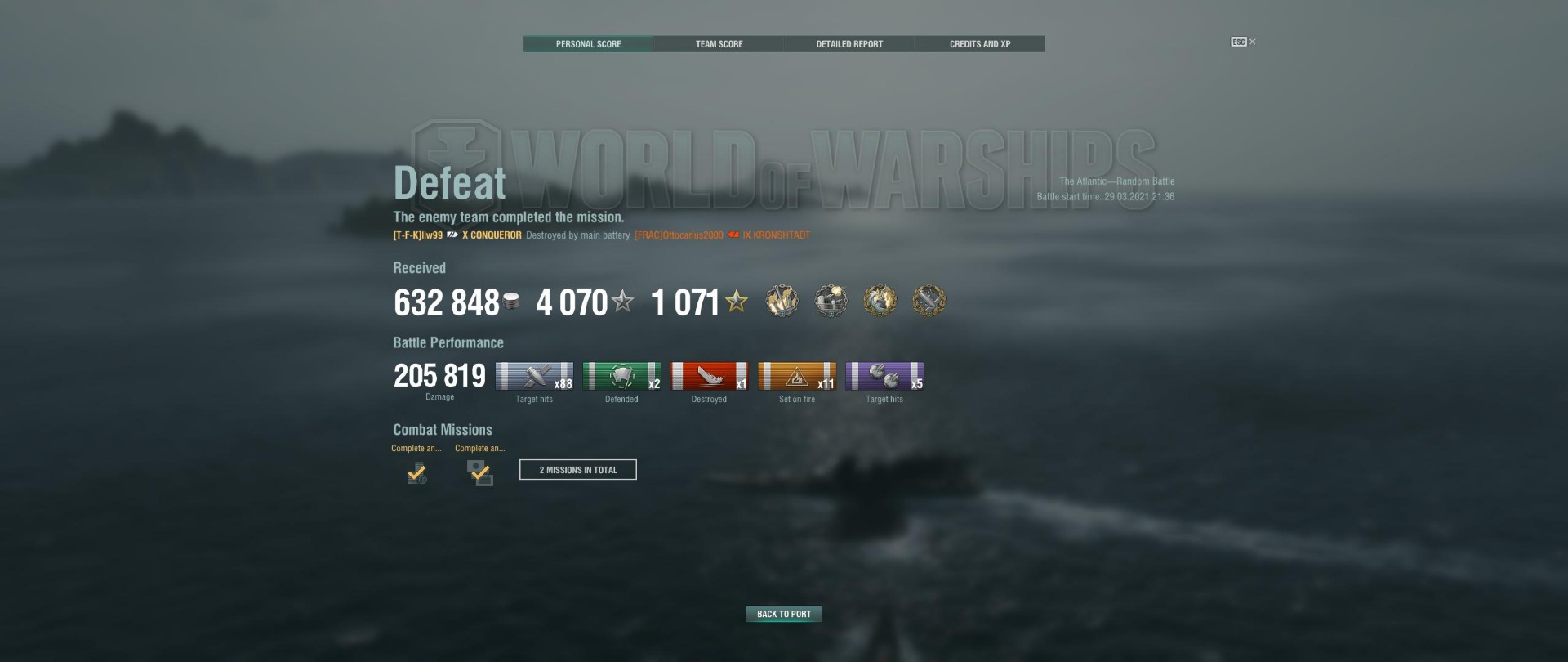1568x662 pixels.
Task: Click the Back to Port button
Action: (x=784, y=614)
